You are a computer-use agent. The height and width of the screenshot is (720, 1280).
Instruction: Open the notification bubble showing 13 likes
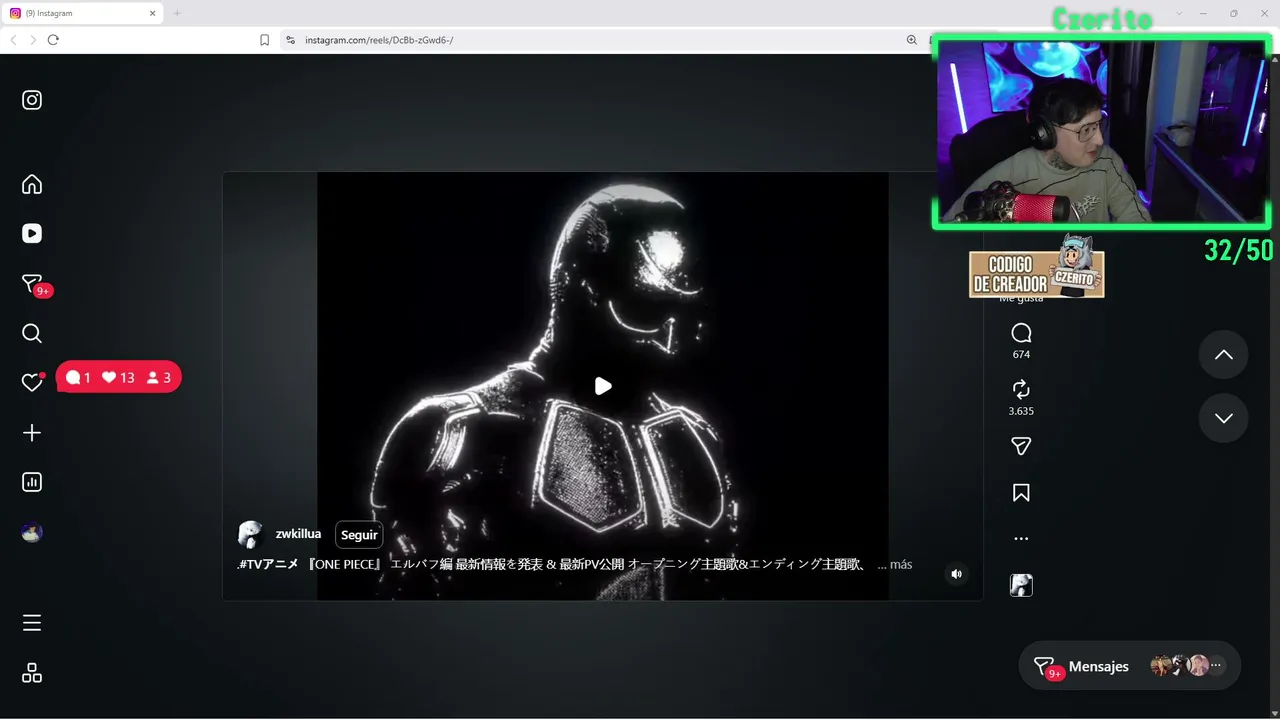click(119, 377)
